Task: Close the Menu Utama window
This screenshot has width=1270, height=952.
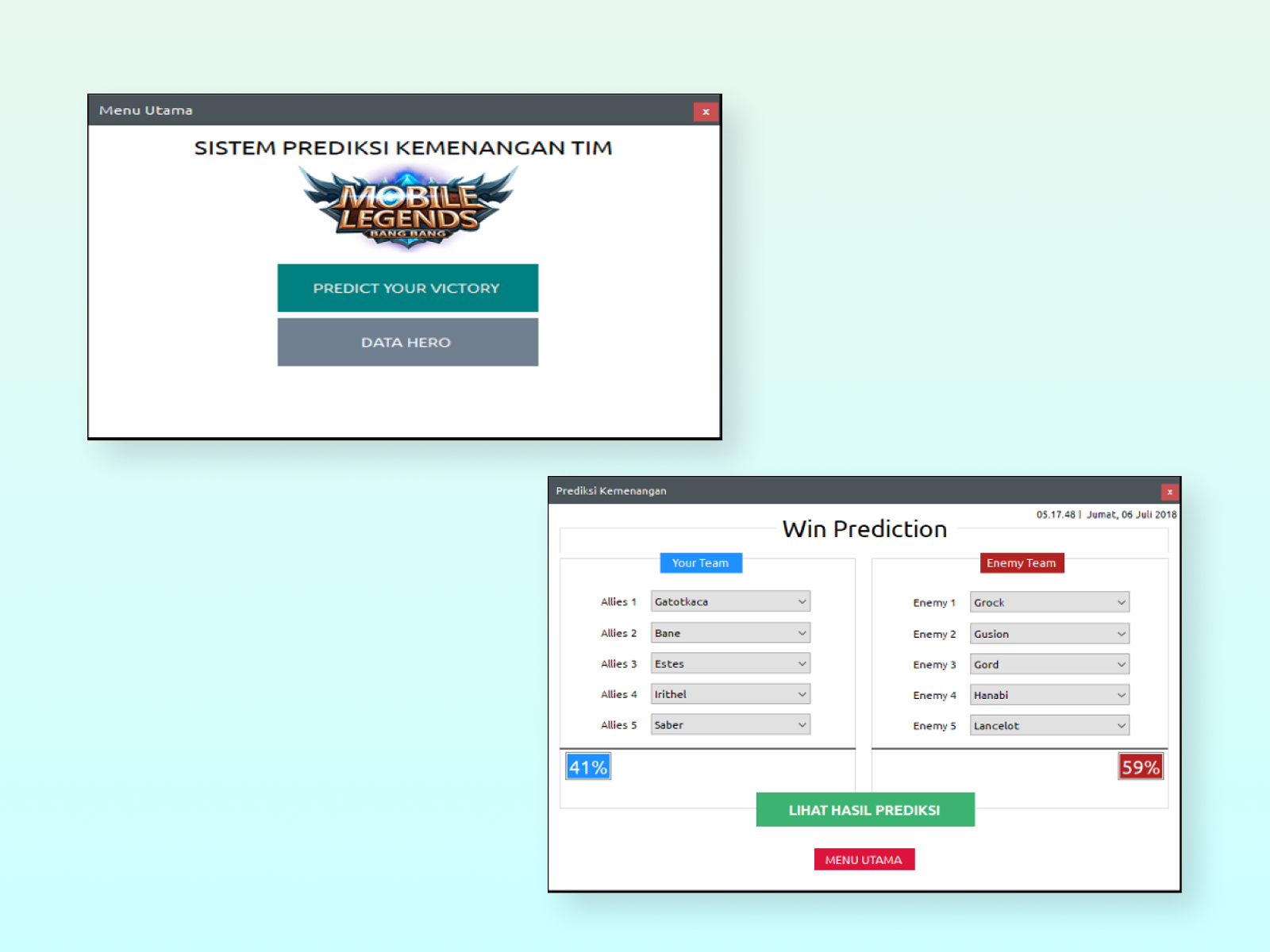Action: point(705,112)
